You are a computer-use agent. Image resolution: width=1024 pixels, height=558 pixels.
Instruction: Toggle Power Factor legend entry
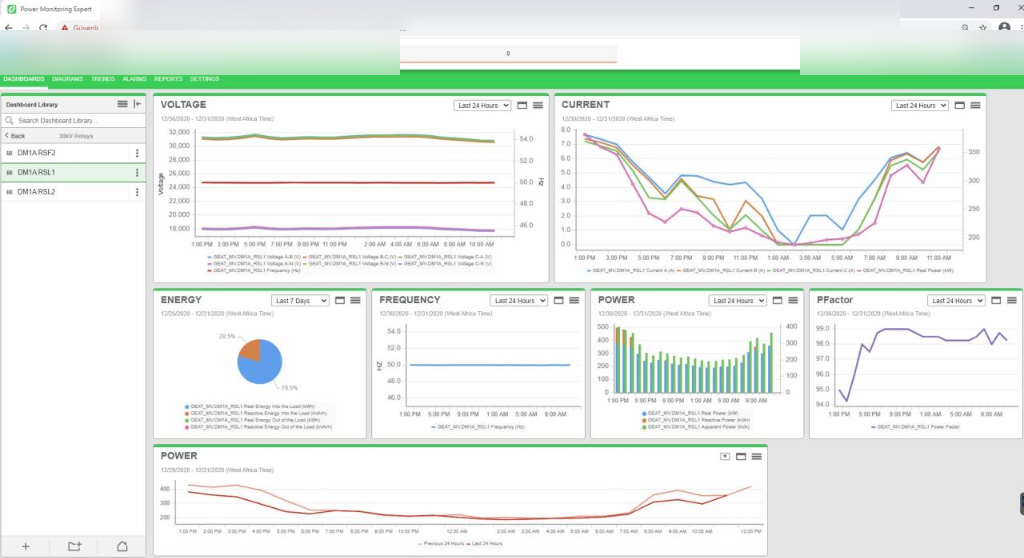(915, 427)
